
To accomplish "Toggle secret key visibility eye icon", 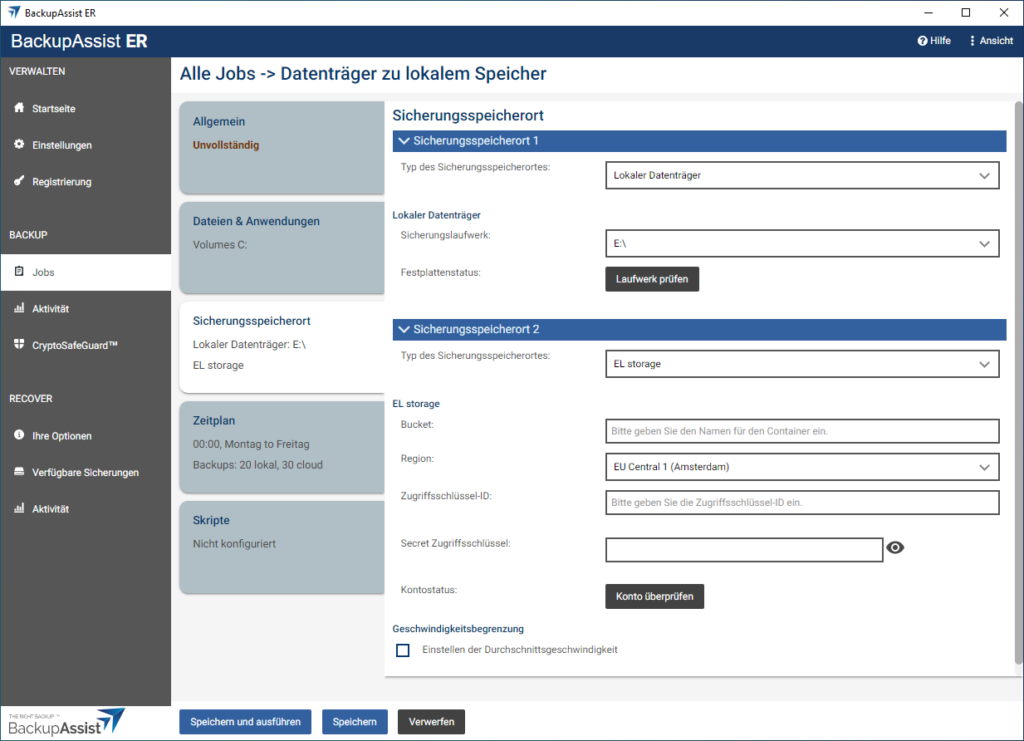I will 895,547.
